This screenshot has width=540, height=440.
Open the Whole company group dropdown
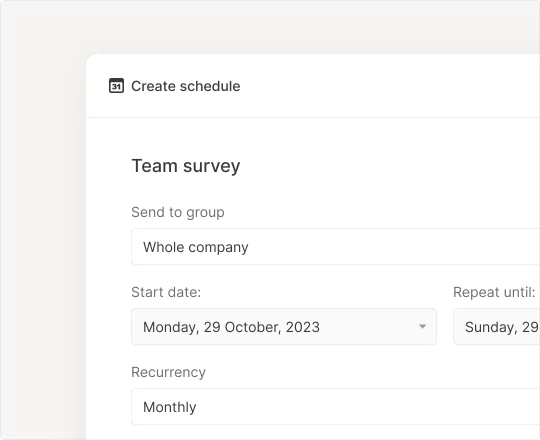(x=335, y=247)
